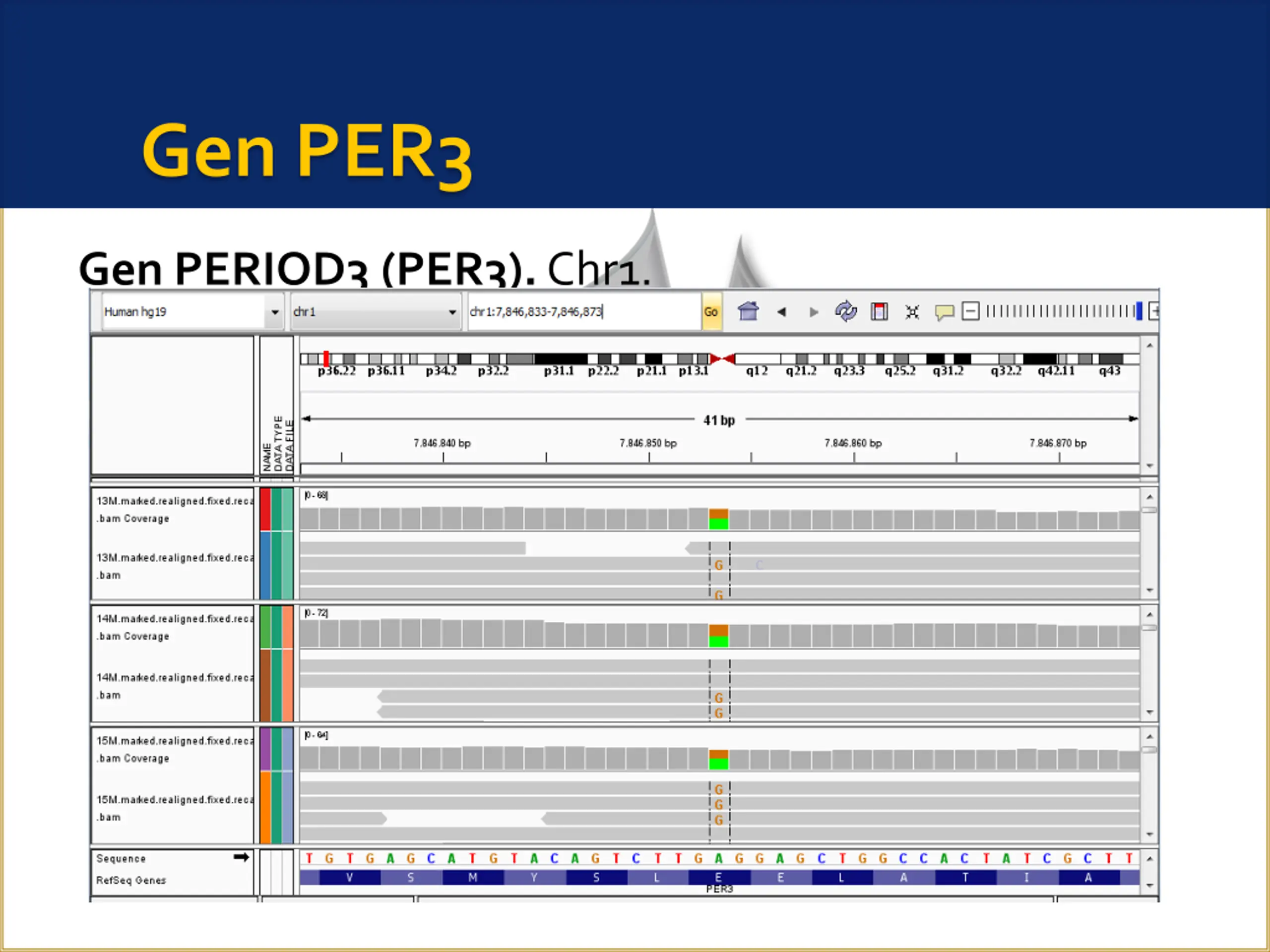
Task: Click the 7,846,850 bp ruler label
Action: coord(647,443)
